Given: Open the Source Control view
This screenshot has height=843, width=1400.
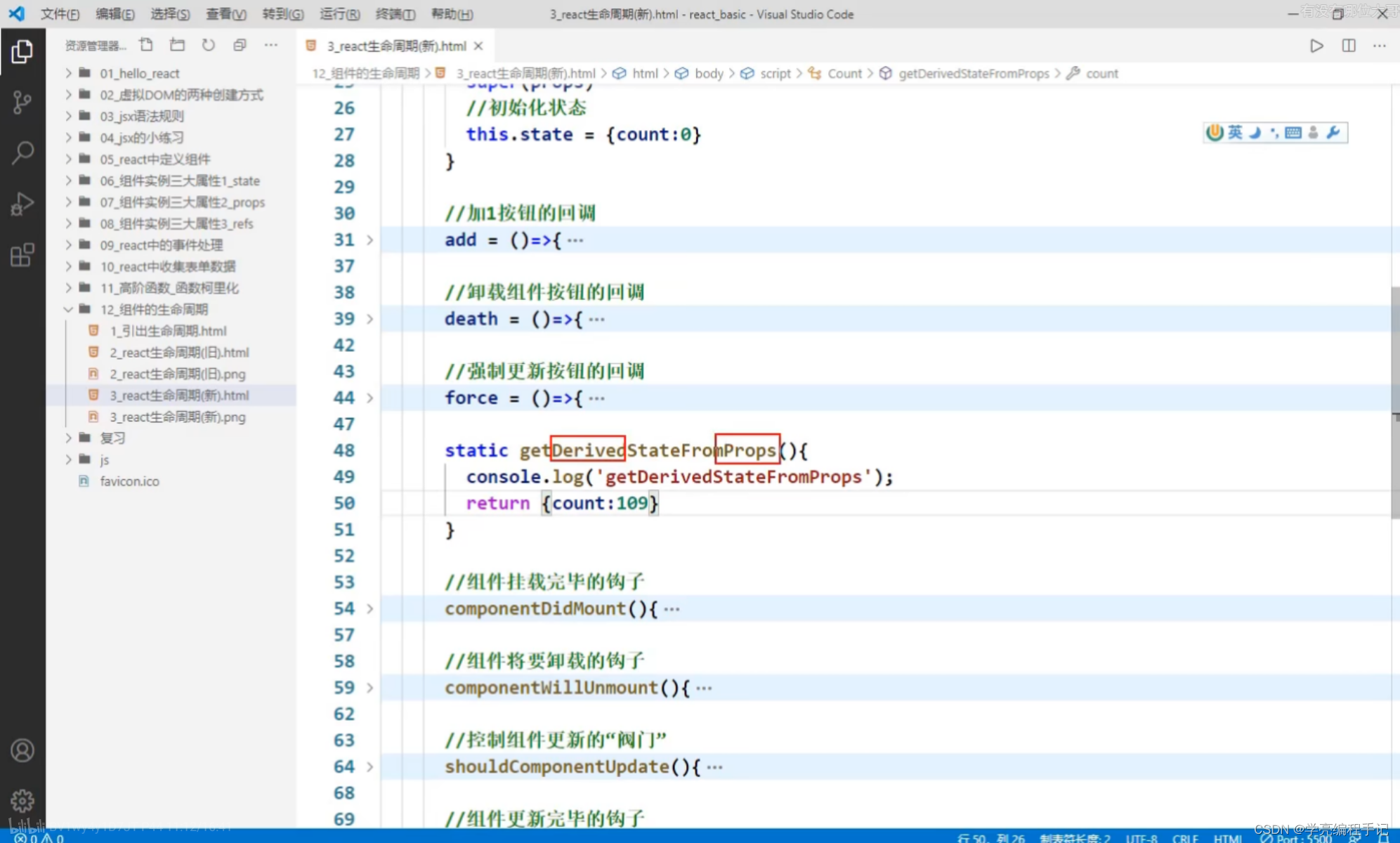Looking at the screenshot, I should pos(22,103).
